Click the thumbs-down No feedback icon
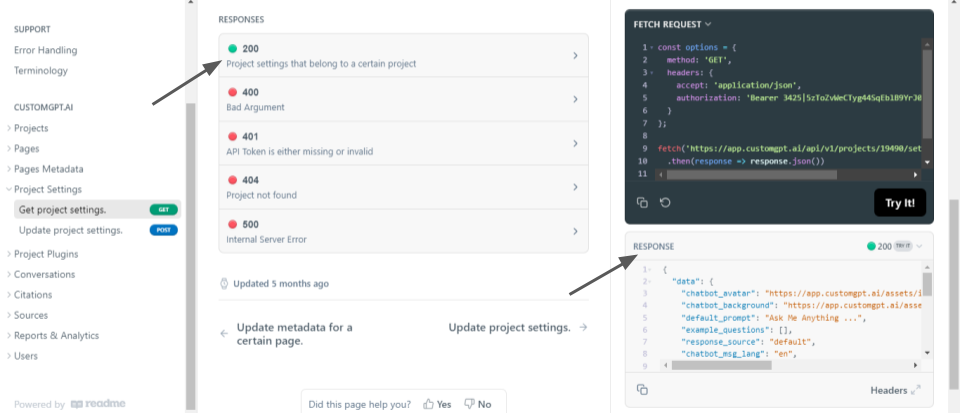Viewport: 960px width, 413px height. [x=470, y=404]
